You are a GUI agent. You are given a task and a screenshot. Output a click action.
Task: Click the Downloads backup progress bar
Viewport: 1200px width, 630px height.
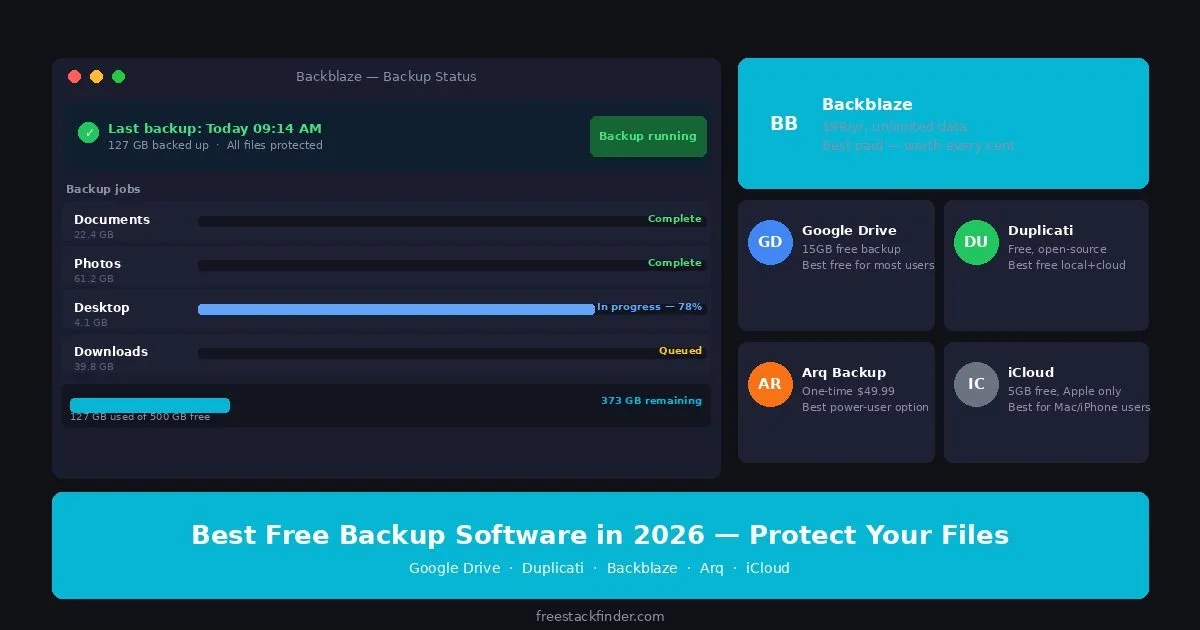click(452, 353)
